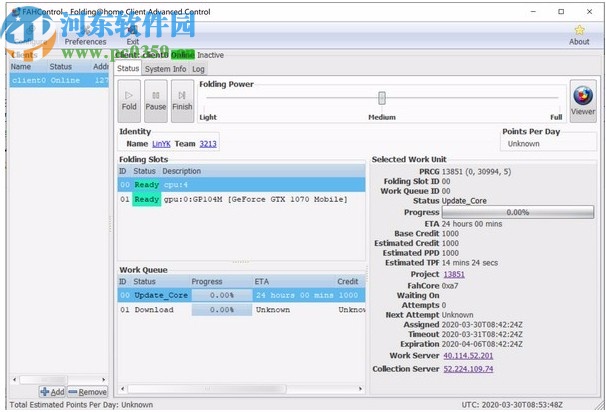Select work queue item 01 Download
Viewport: 606px width, 412px height.
(x=242, y=310)
